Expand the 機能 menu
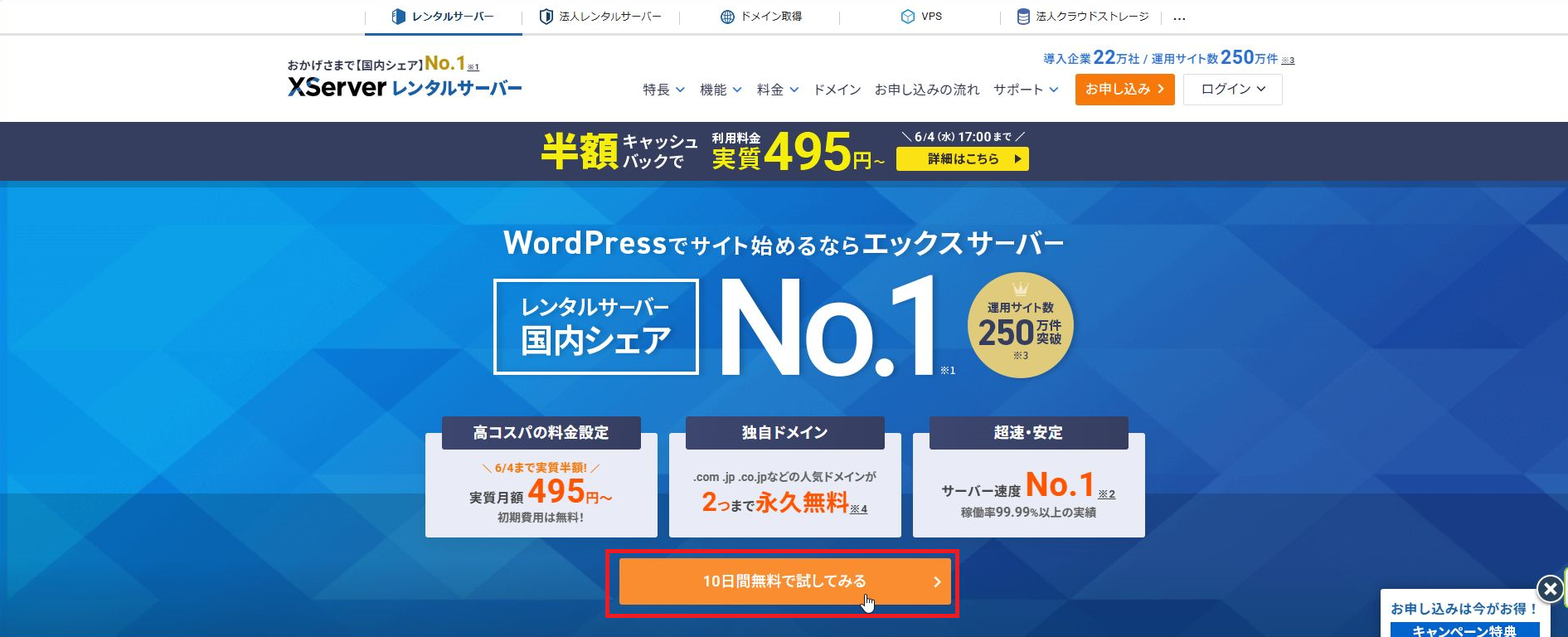This screenshot has height=637, width=1568. click(x=721, y=90)
